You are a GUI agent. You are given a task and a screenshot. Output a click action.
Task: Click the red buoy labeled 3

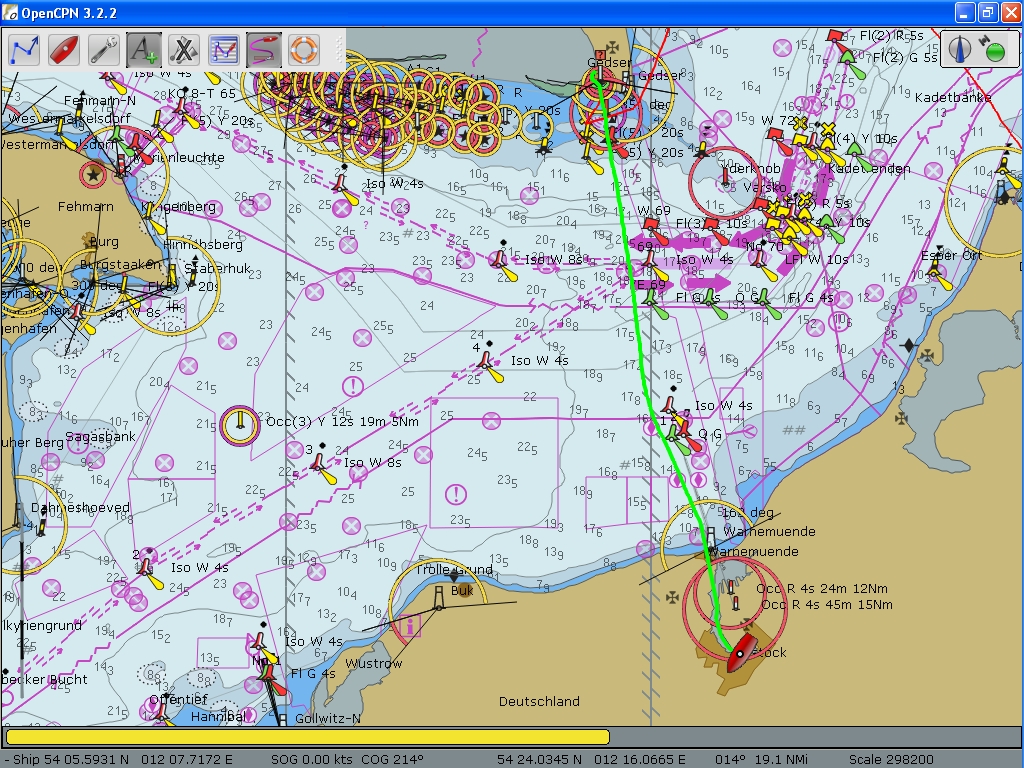317,462
